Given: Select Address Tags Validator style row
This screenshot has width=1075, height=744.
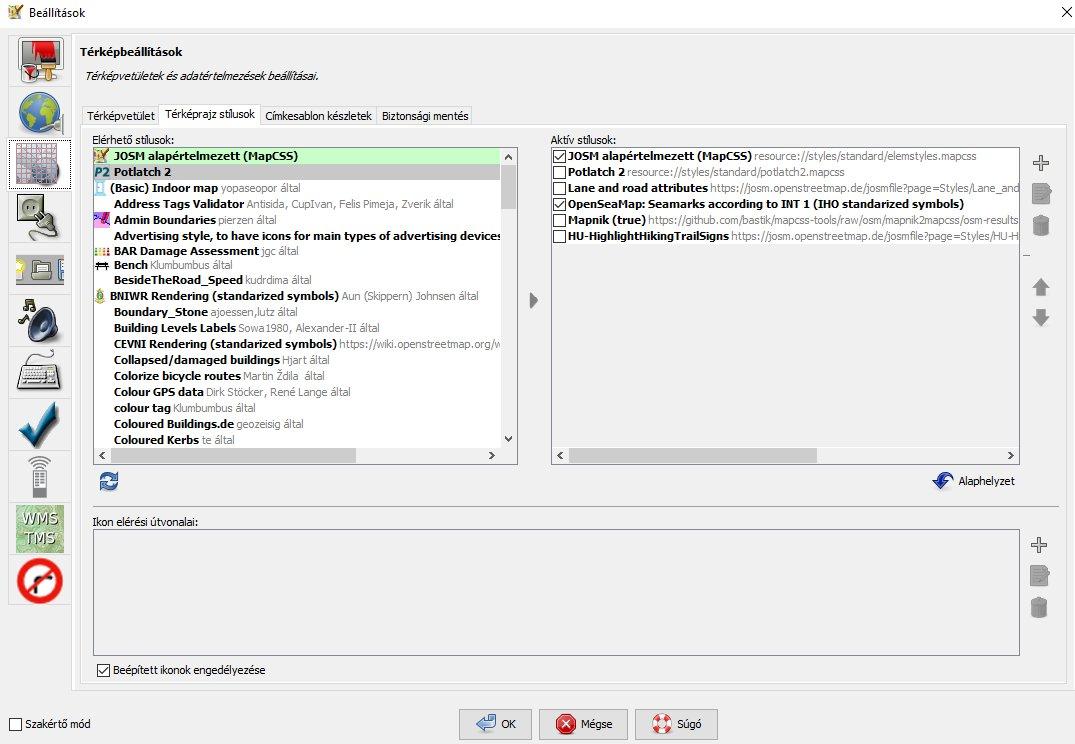Looking at the screenshot, I should (297, 204).
